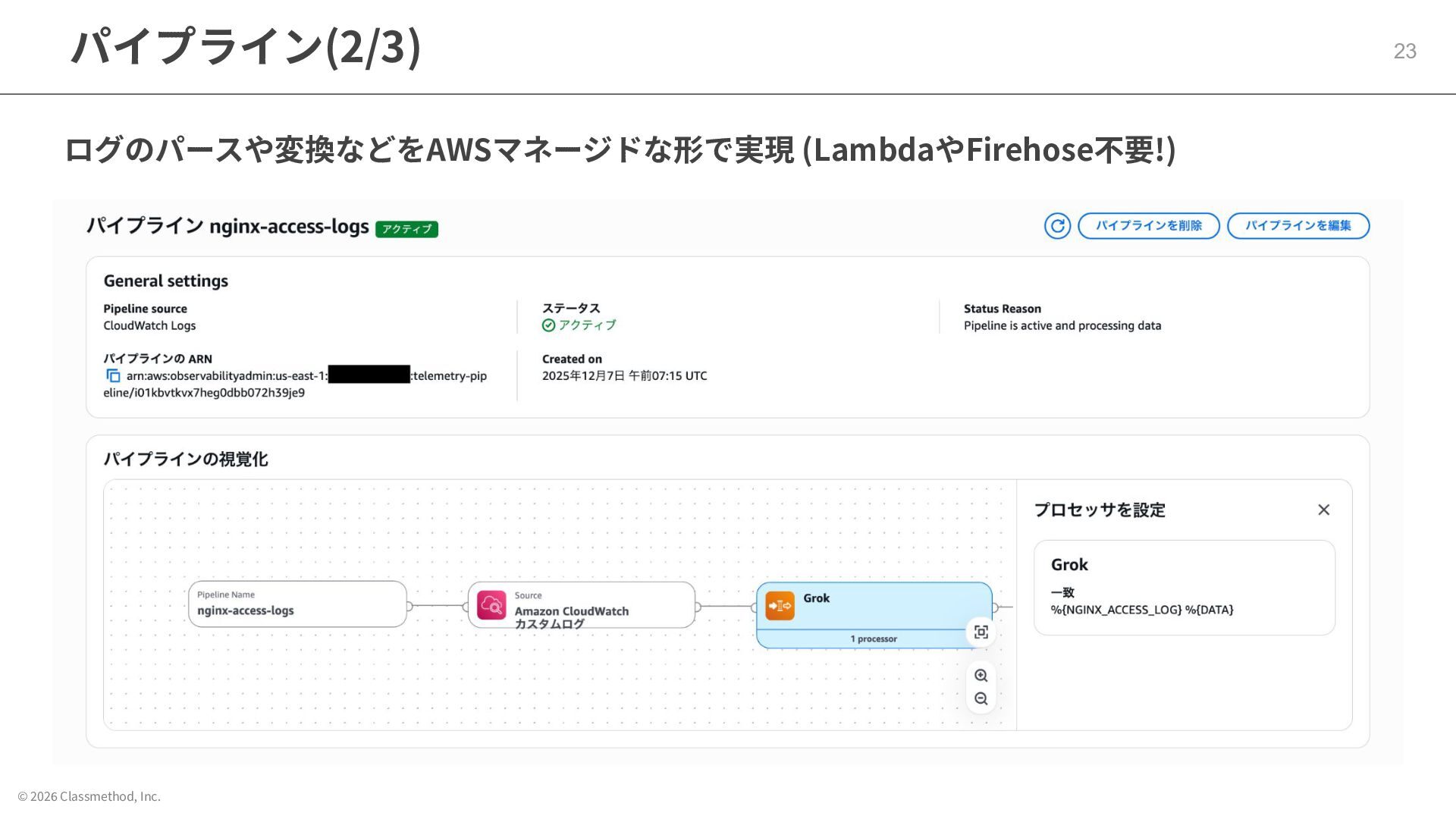
Task: Click the 1 processor footer label
Action: point(873,639)
